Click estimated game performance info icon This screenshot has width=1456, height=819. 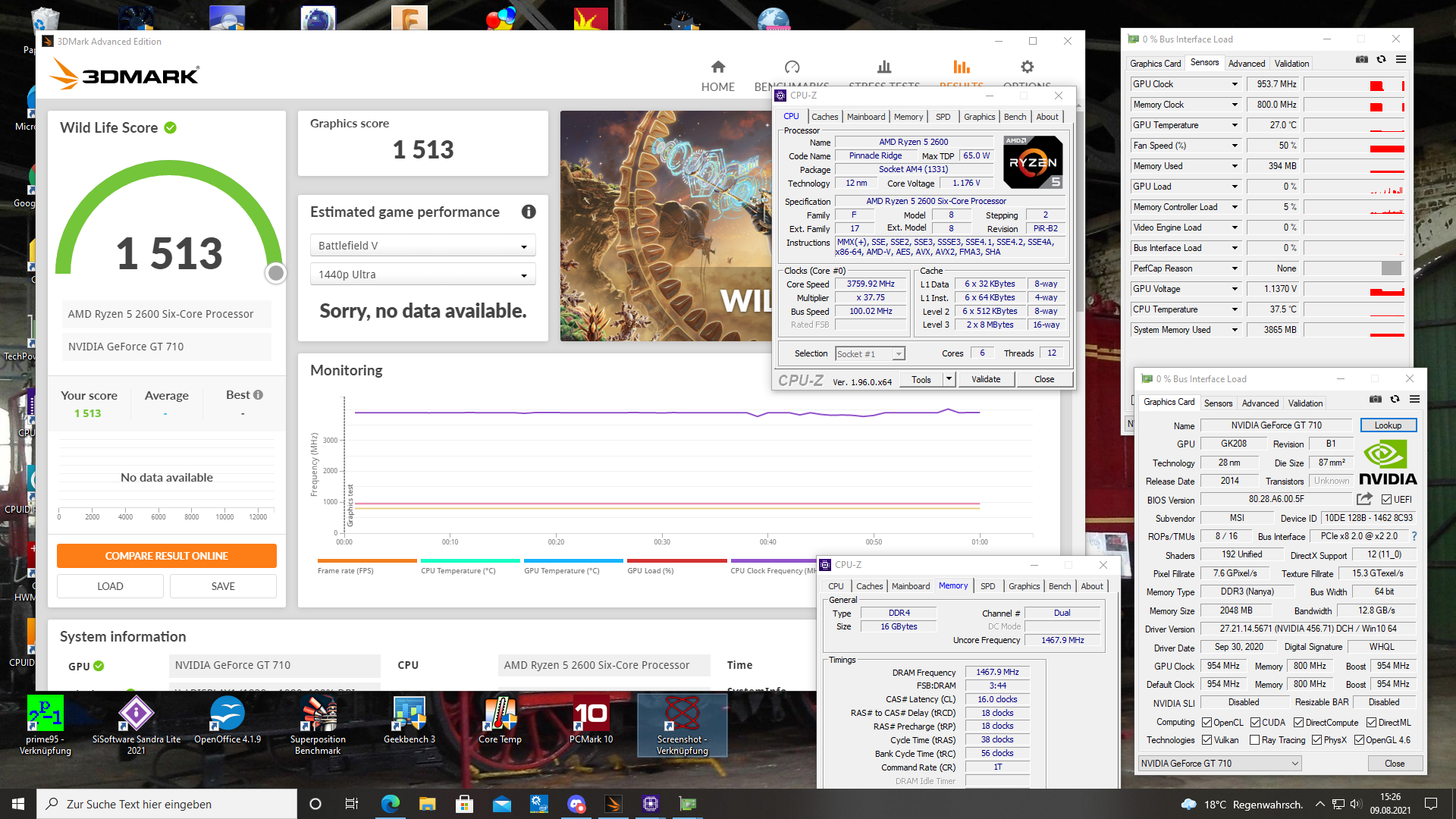tap(529, 212)
